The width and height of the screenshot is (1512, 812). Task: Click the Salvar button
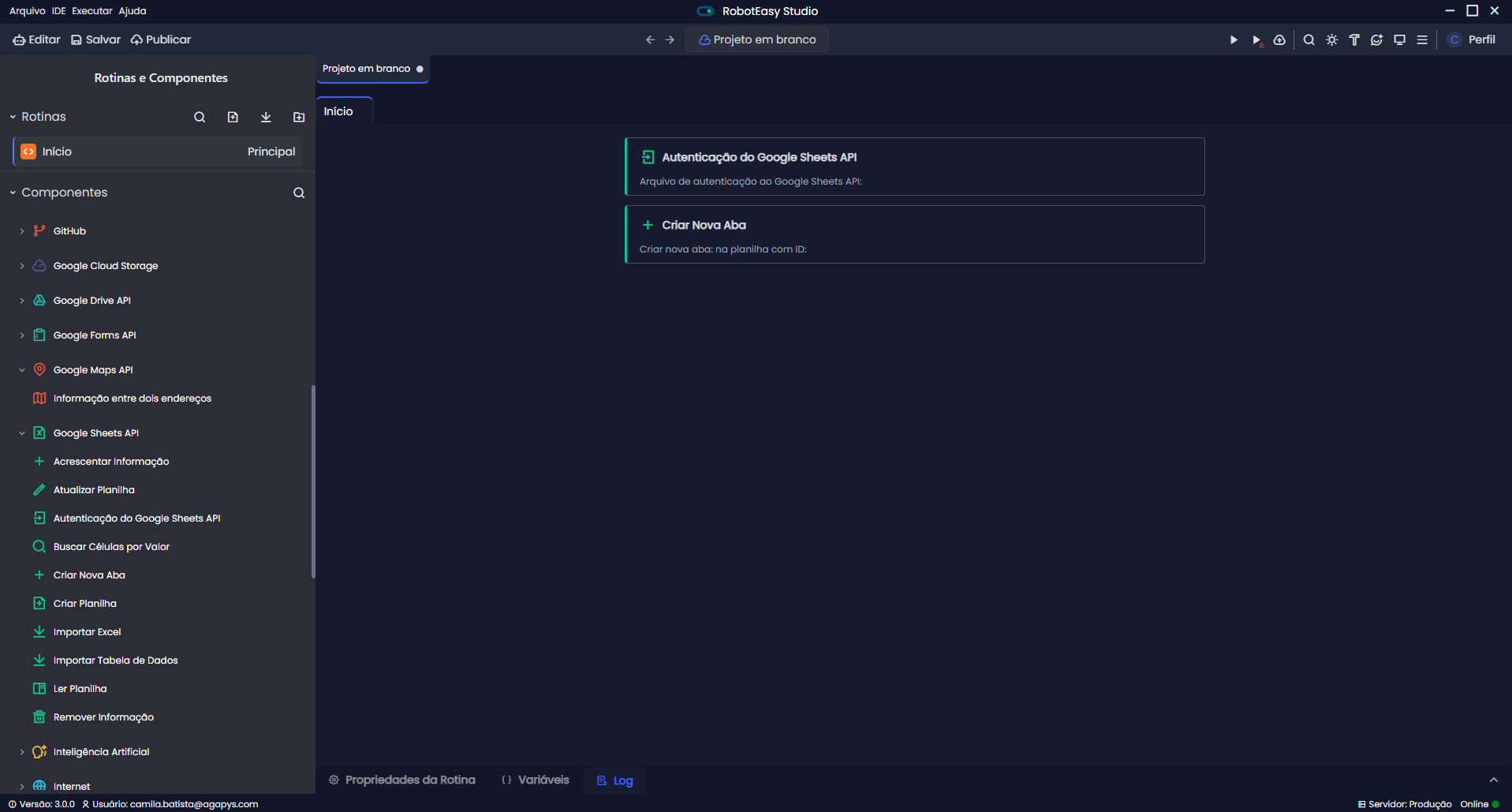click(95, 39)
